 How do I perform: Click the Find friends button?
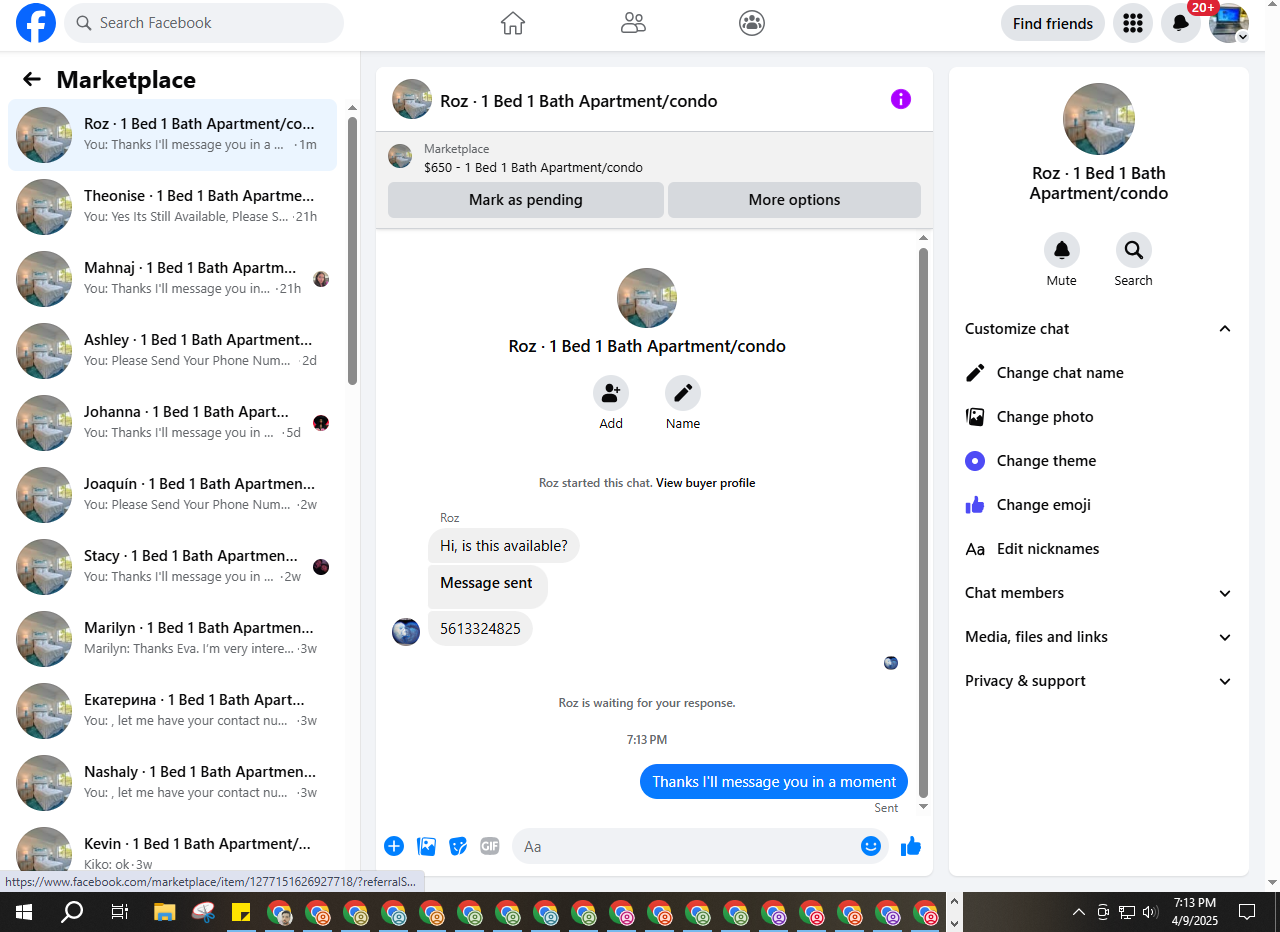pos(1053,23)
